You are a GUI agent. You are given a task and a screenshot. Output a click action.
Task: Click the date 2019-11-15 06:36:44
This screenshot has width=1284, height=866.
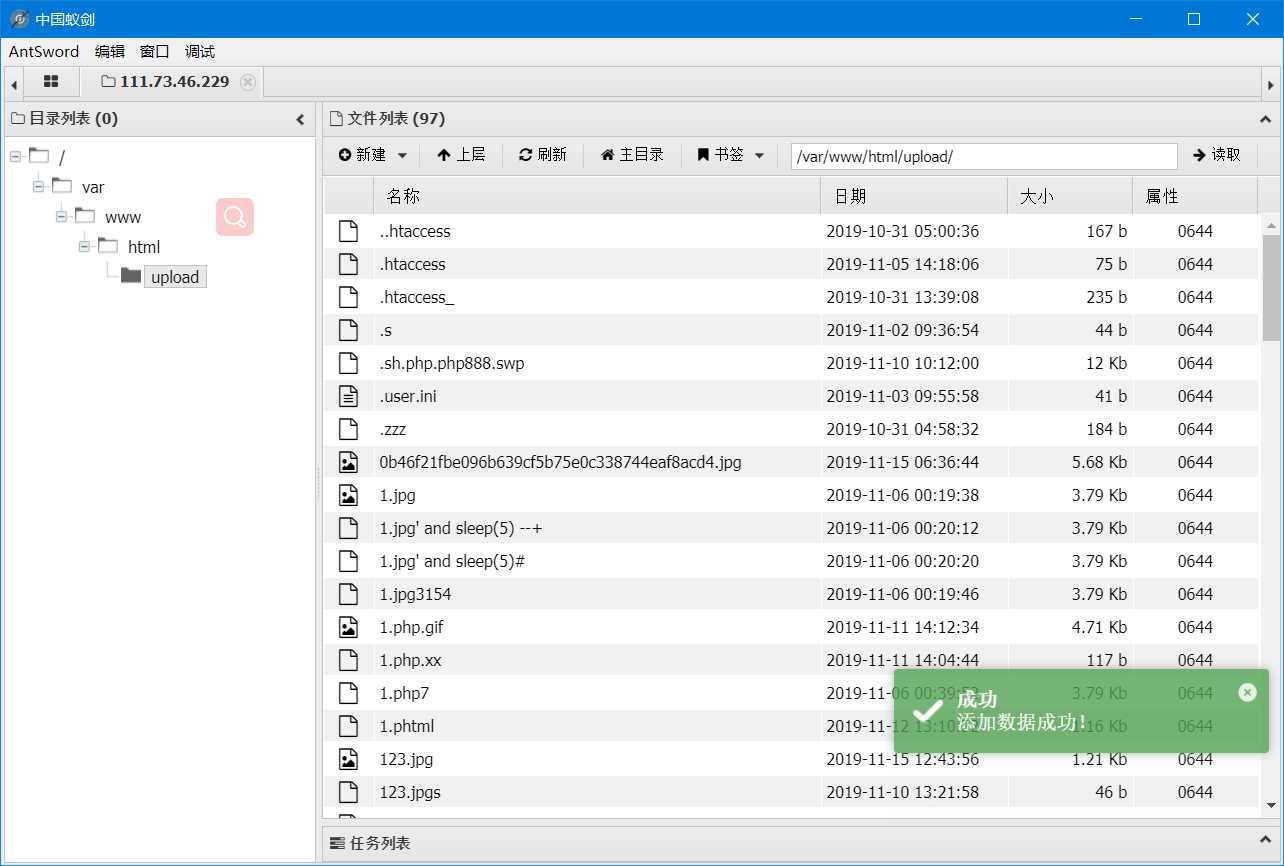point(903,462)
